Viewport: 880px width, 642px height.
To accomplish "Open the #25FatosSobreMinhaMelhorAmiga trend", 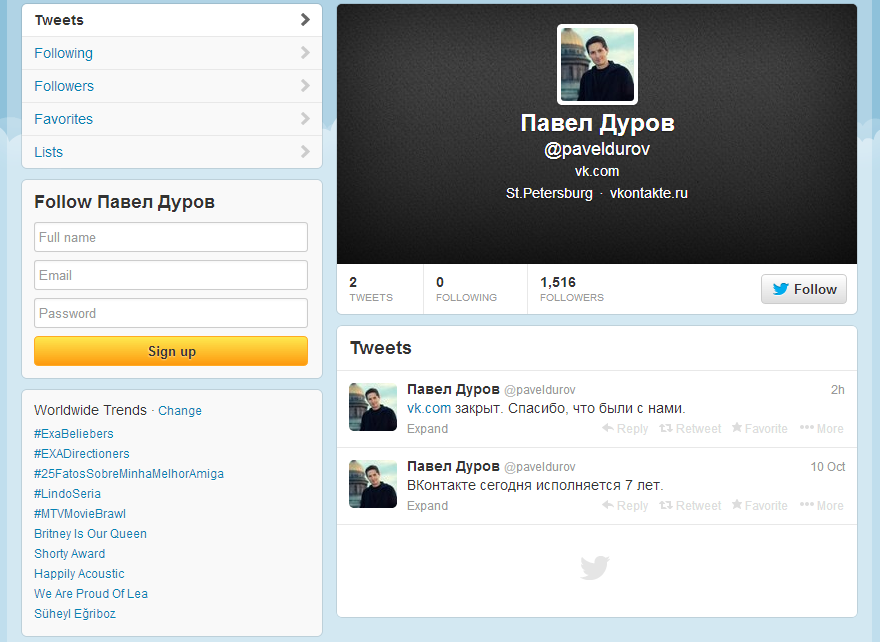I will point(129,474).
